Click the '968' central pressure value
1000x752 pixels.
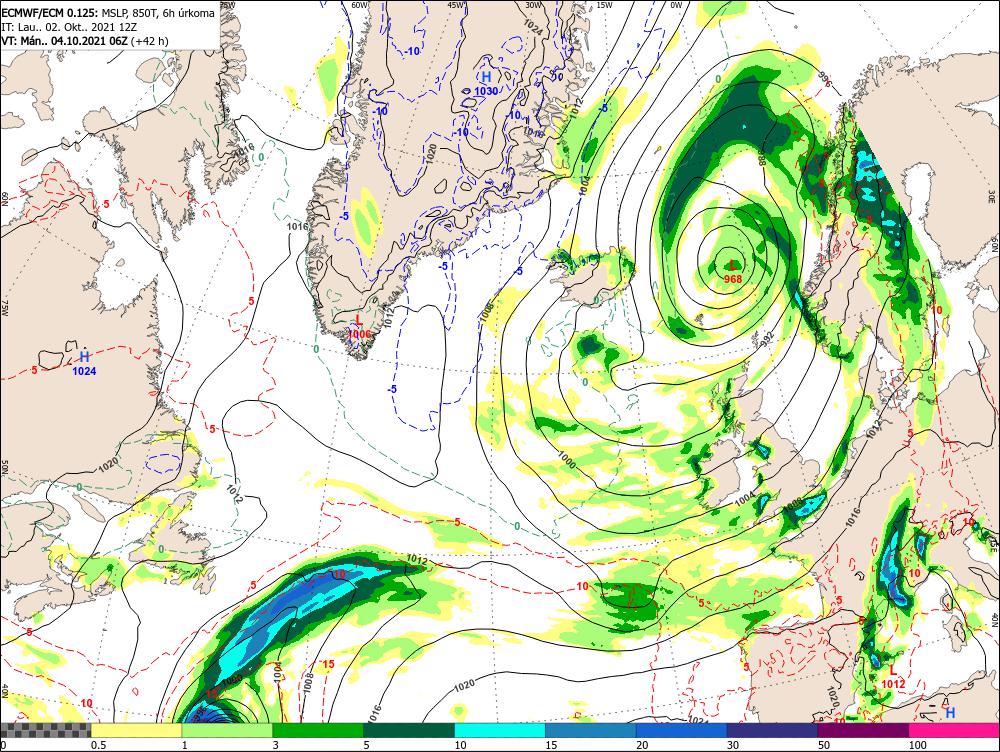tap(733, 279)
